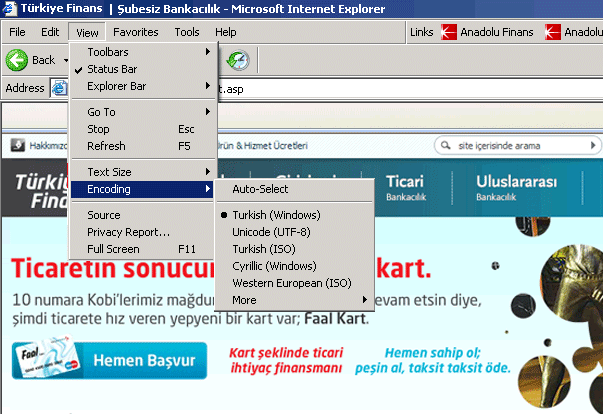Choose Stop from the View menu
Screen dimensions: 603x414
(x=142, y=129)
